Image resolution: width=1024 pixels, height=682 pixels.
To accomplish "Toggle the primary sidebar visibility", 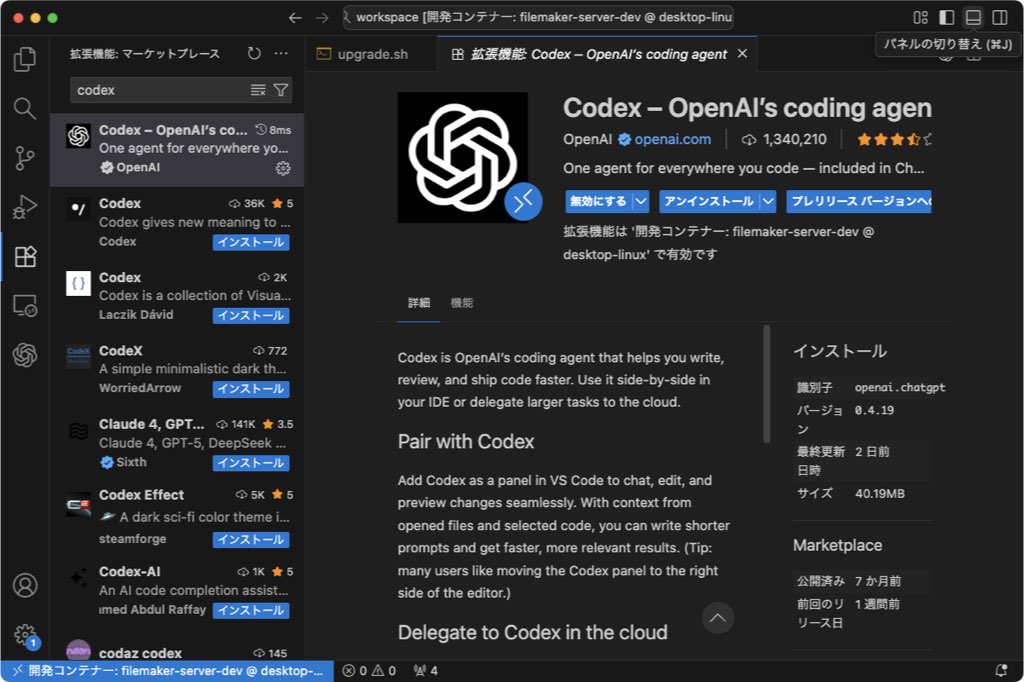I will (x=946, y=18).
